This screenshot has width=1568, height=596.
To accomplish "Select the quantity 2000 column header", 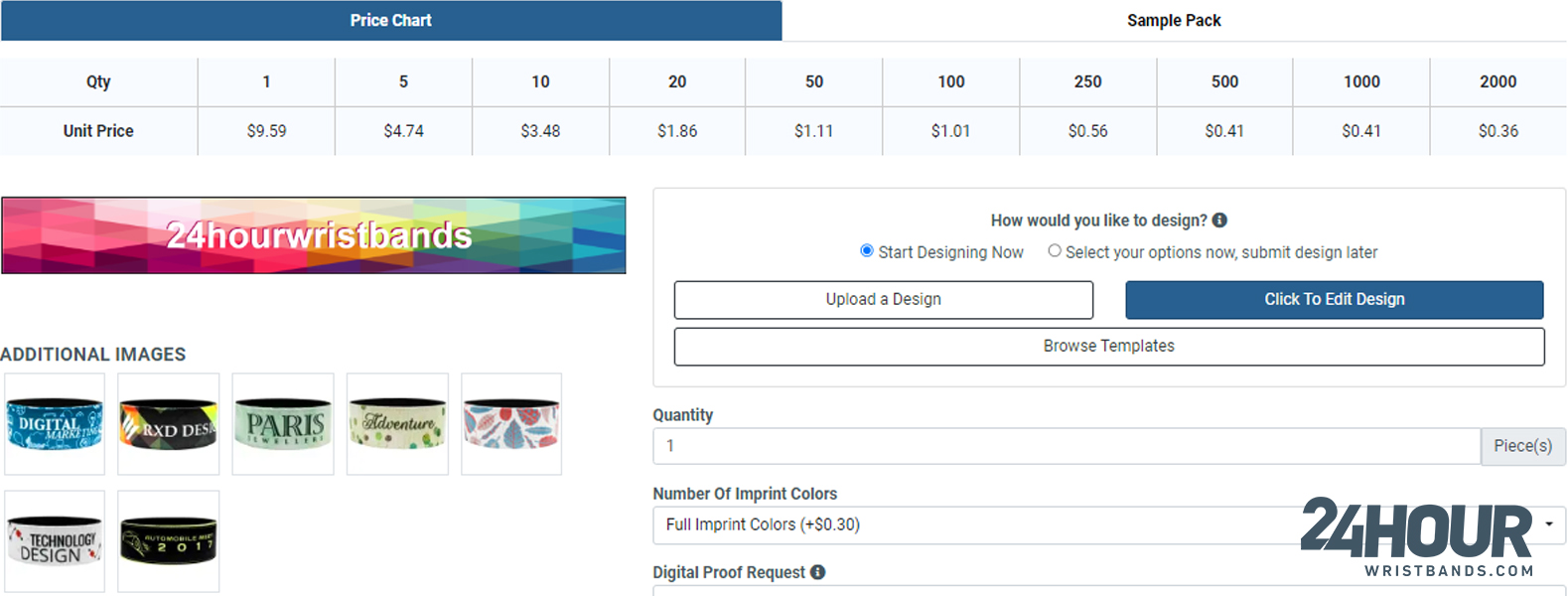I will click(1498, 82).
